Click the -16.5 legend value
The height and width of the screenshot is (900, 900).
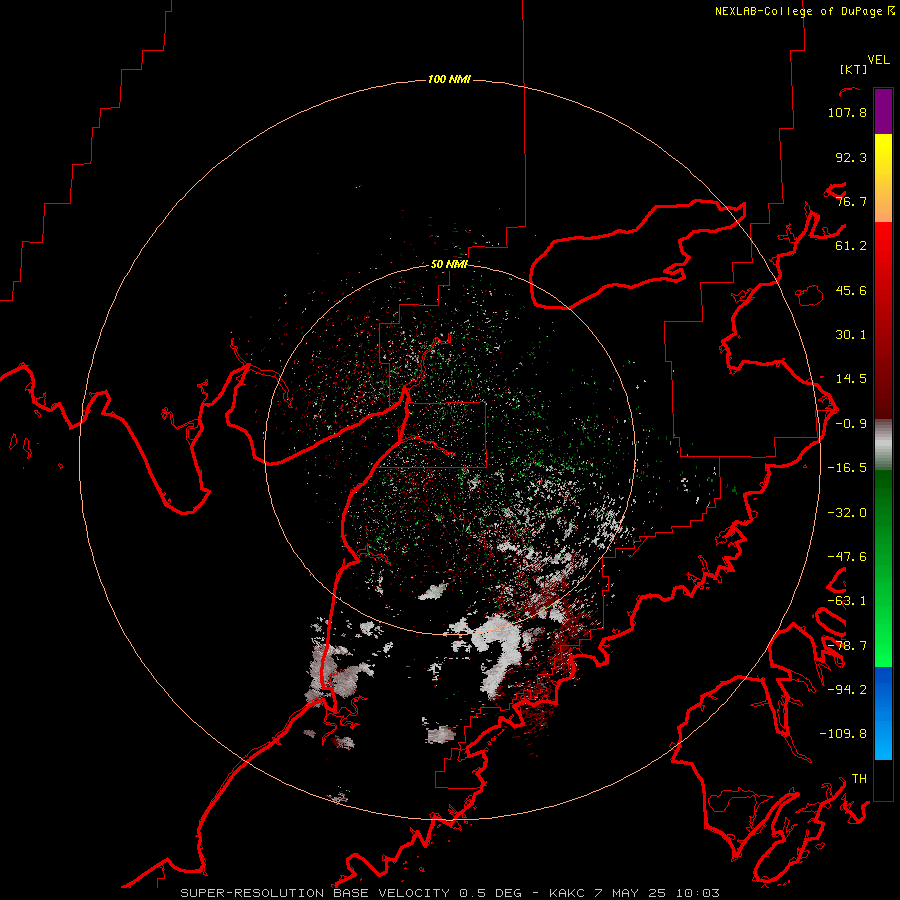click(x=847, y=468)
